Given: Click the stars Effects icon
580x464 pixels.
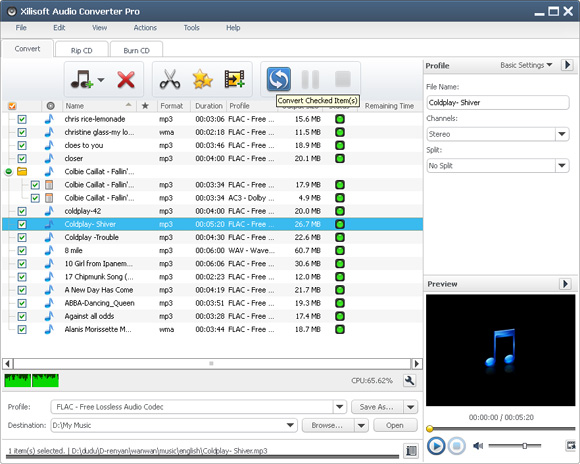Looking at the screenshot, I should (x=202, y=79).
